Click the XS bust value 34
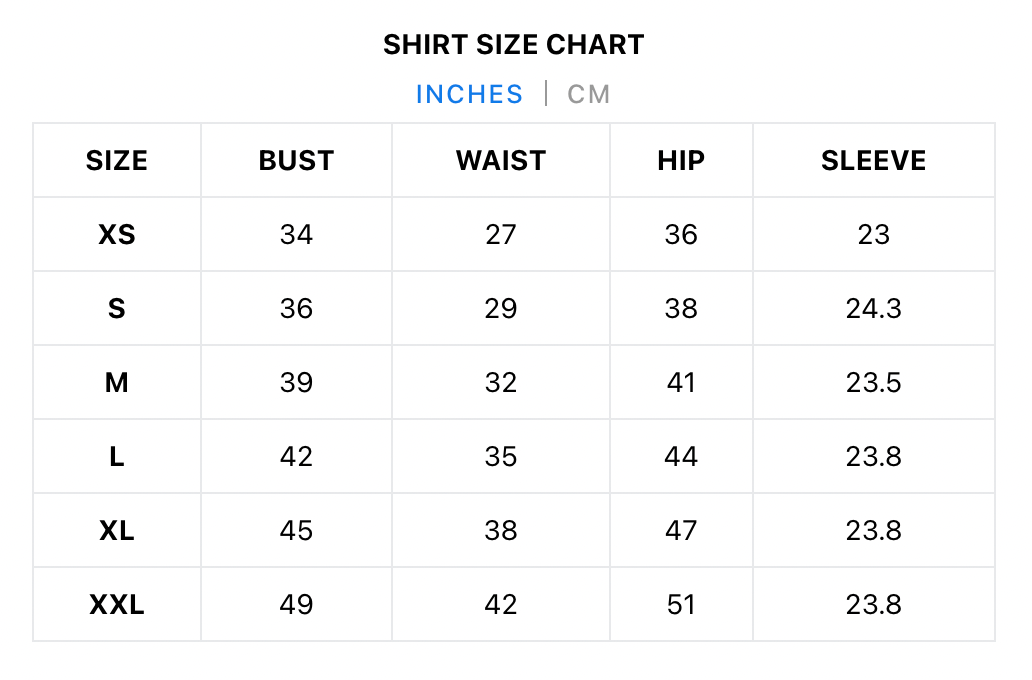 (296, 235)
